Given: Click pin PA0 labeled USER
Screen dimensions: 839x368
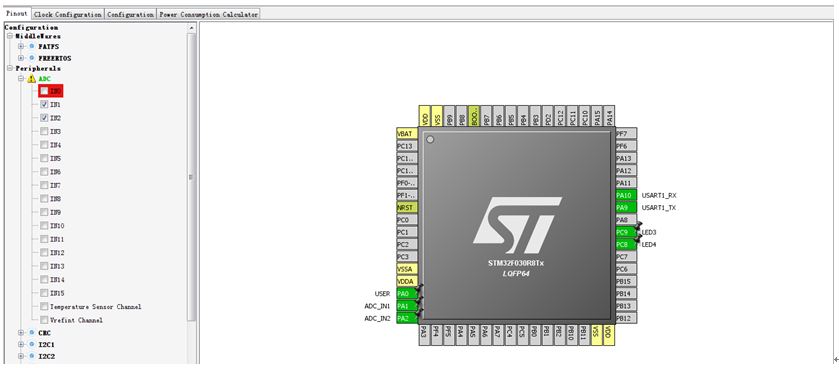Looking at the screenshot, I should click(x=407, y=294).
